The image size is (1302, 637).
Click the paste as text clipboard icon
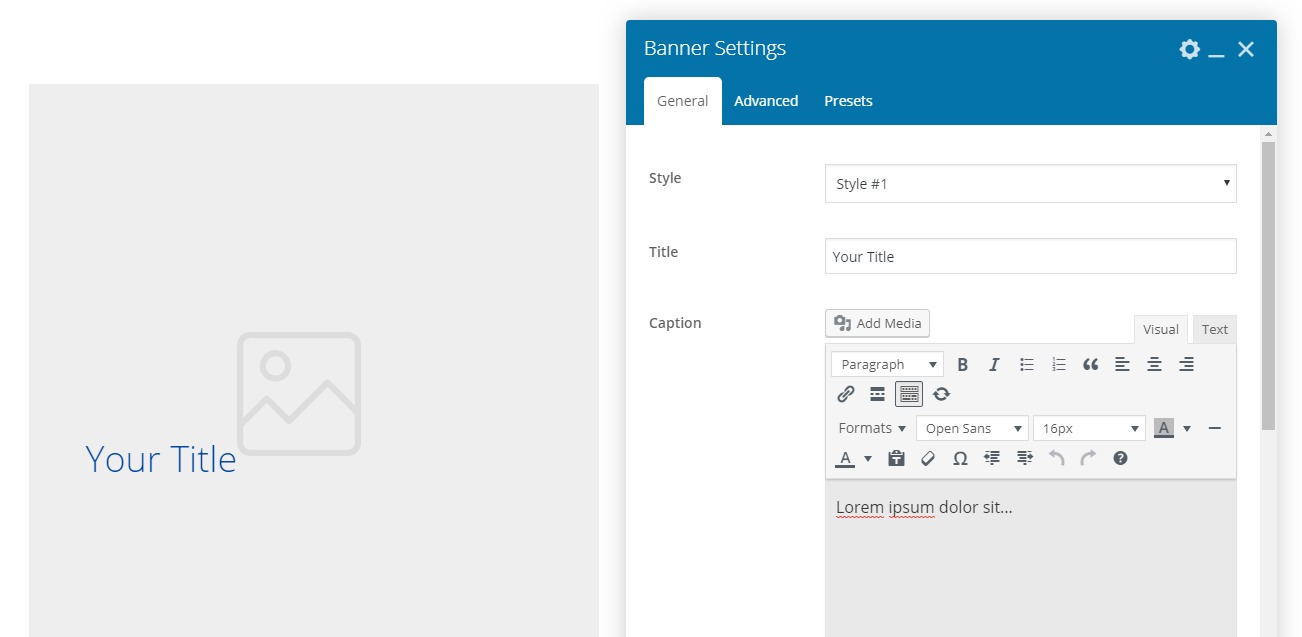point(896,458)
